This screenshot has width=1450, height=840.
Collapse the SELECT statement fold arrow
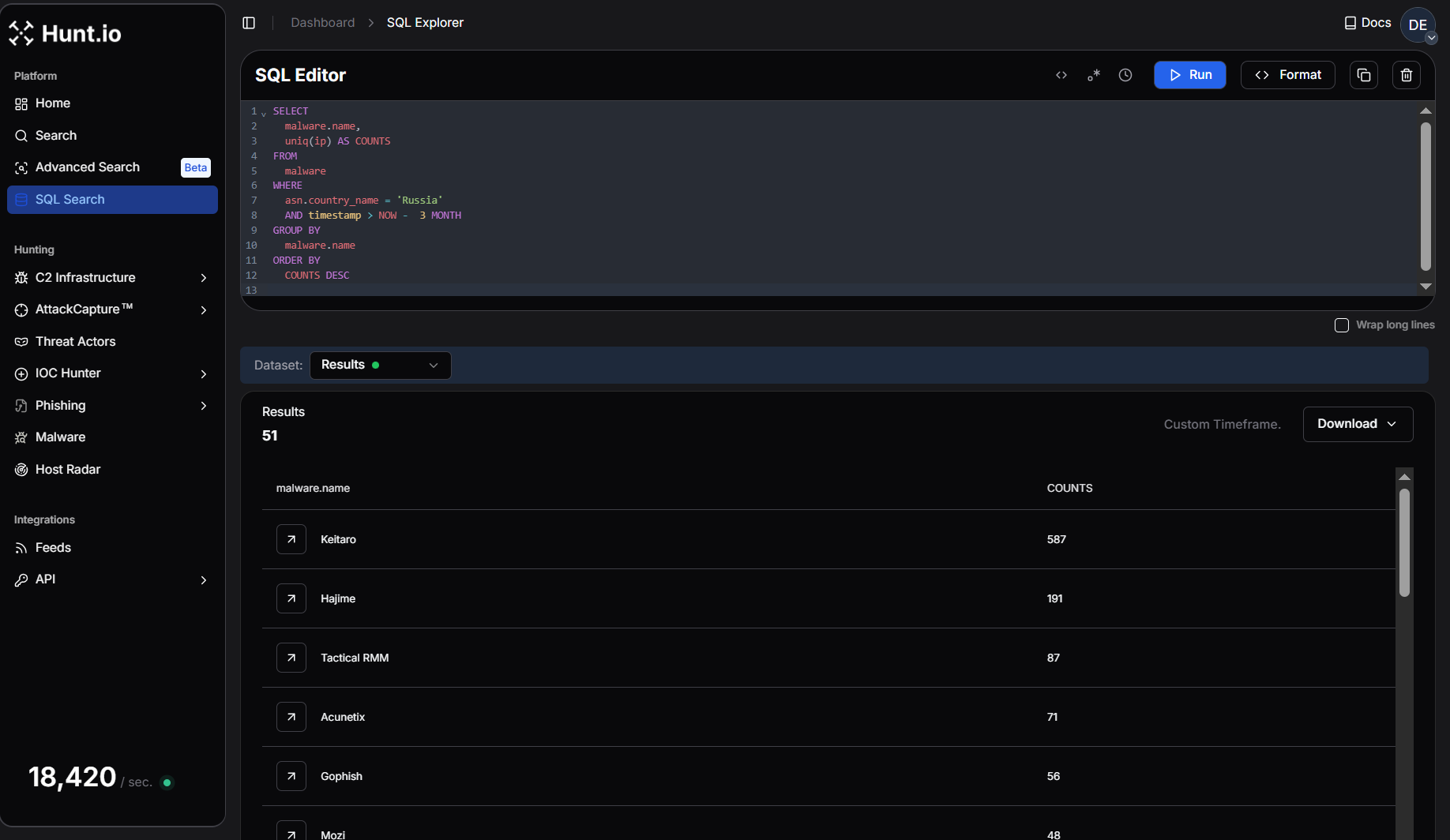264,114
